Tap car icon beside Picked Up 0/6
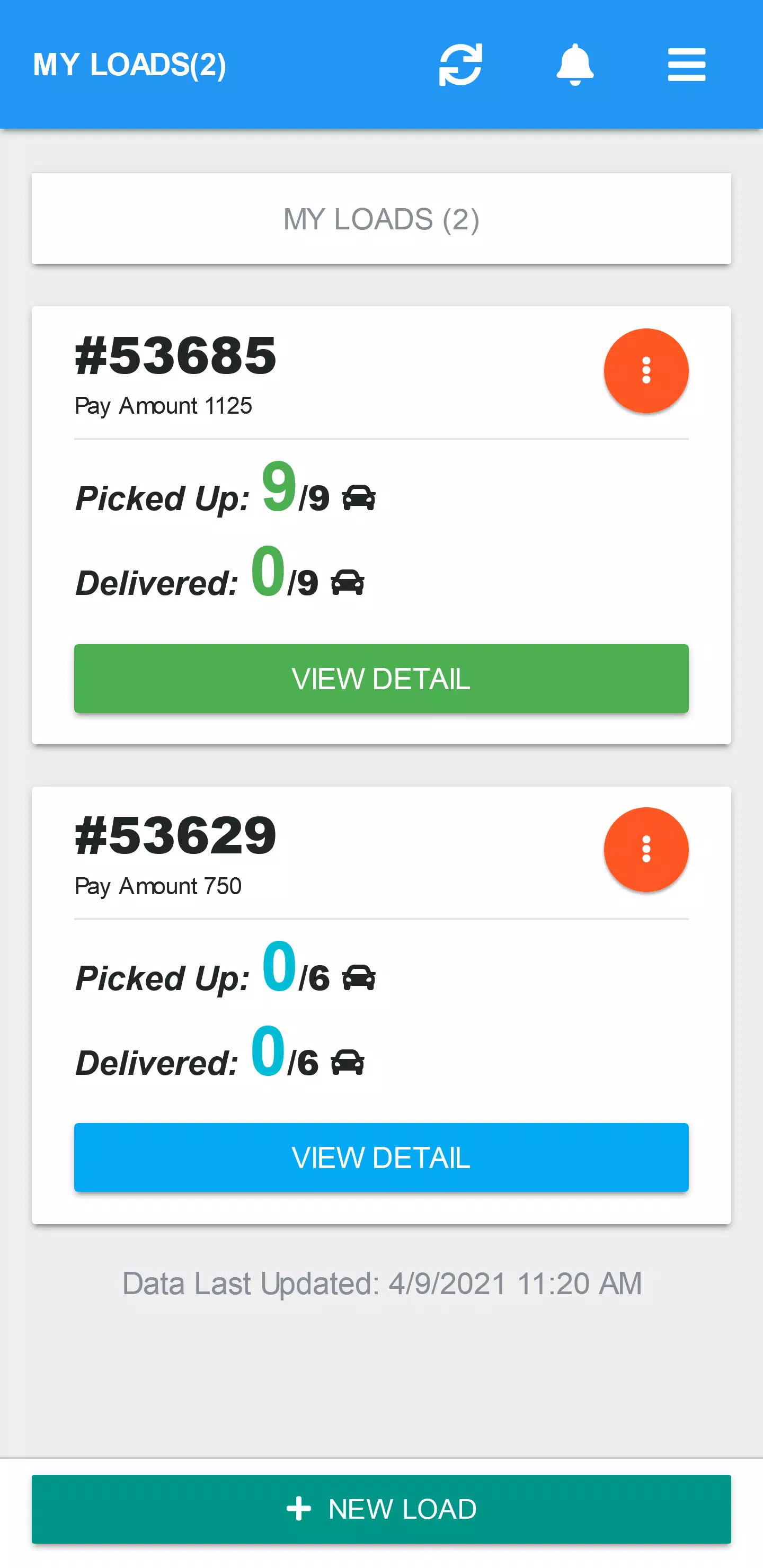 tap(359, 978)
